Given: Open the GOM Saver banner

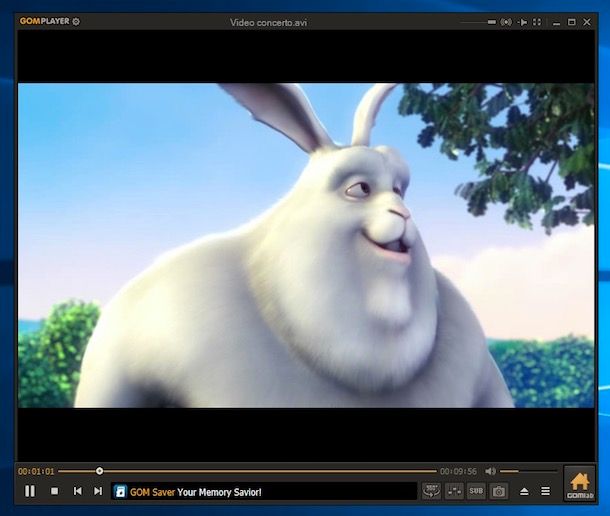Looking at the screenshot, I should coord(264,492).
